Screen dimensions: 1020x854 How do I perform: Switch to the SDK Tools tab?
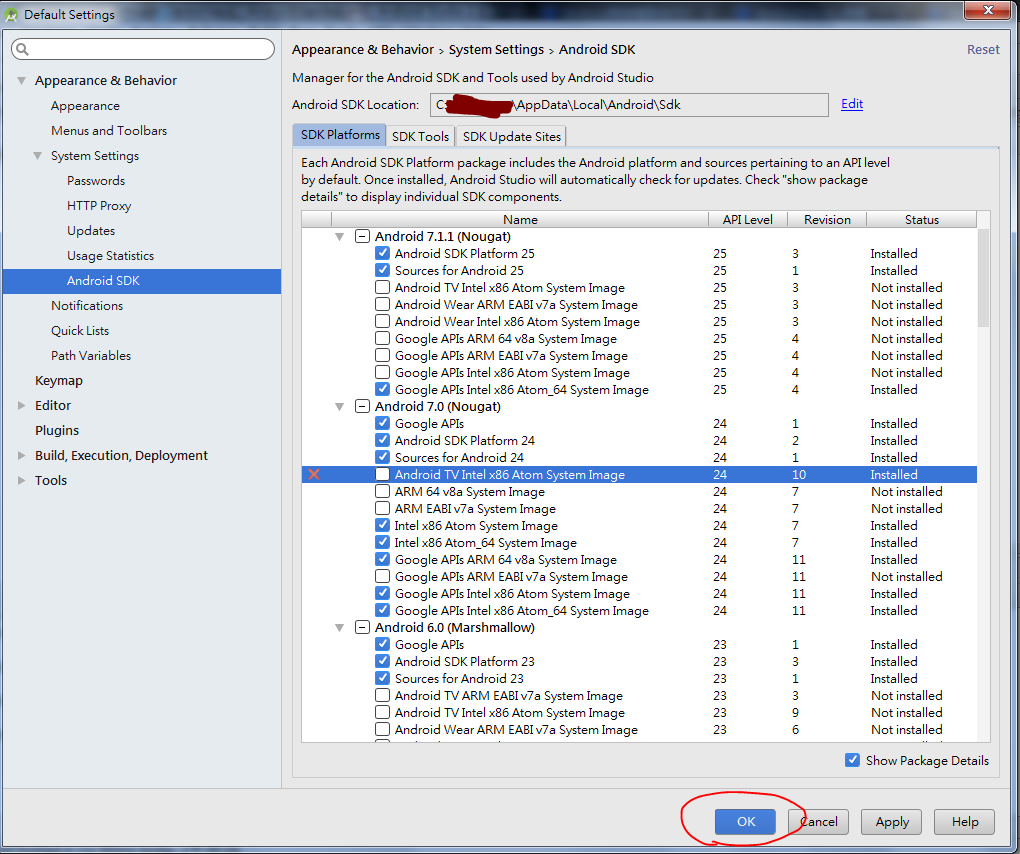pyautogui.click(x=420, y=137)
